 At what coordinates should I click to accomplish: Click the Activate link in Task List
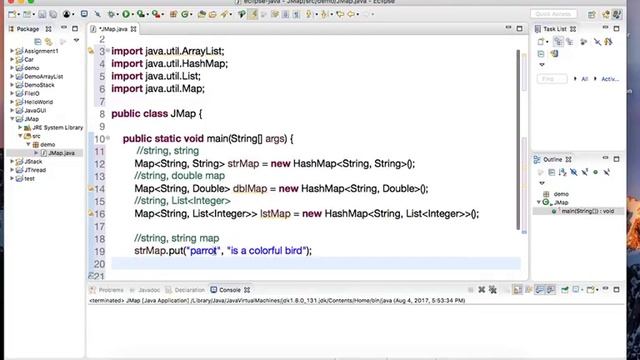[610, 79]
